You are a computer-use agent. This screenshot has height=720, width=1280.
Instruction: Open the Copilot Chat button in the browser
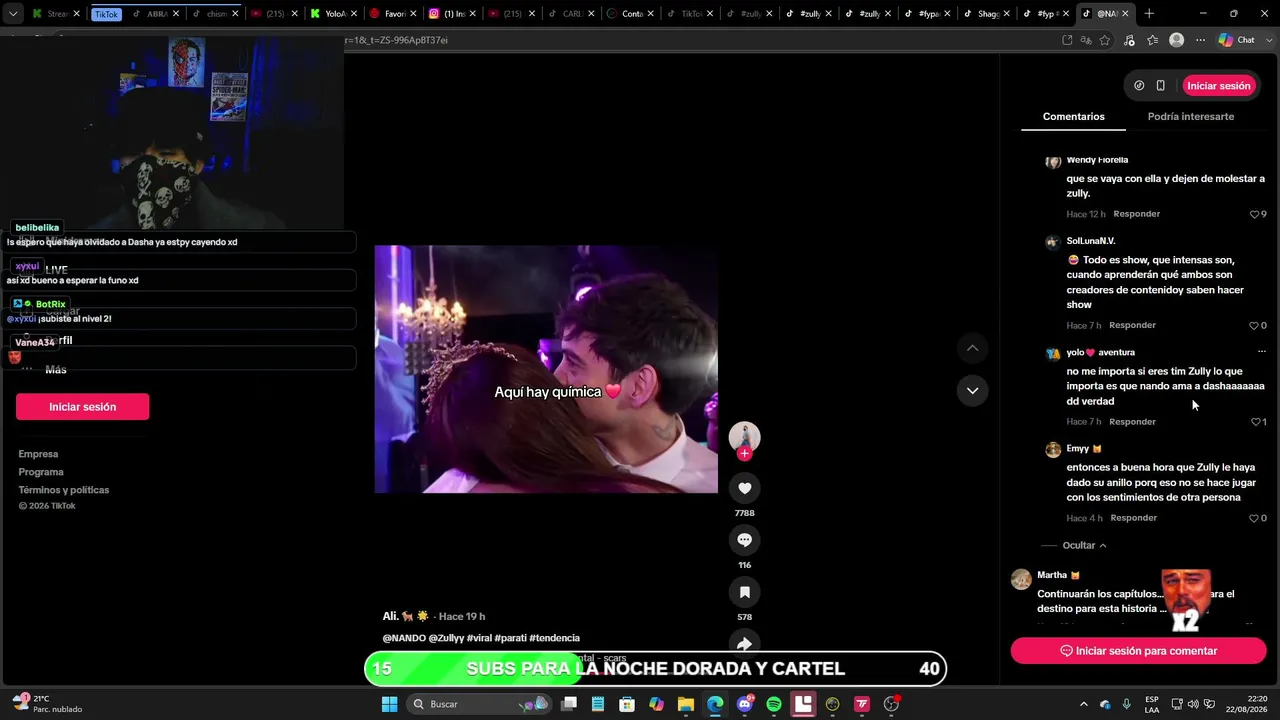(x=1237, y=40)
